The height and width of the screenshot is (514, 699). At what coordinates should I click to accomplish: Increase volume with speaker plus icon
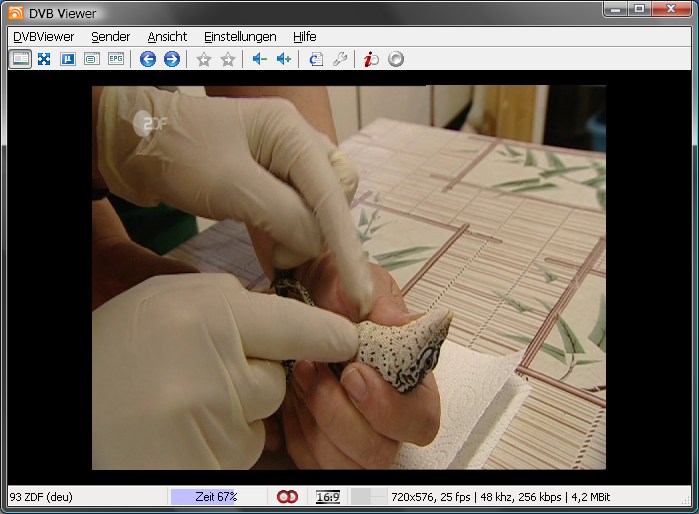point(283,59)
